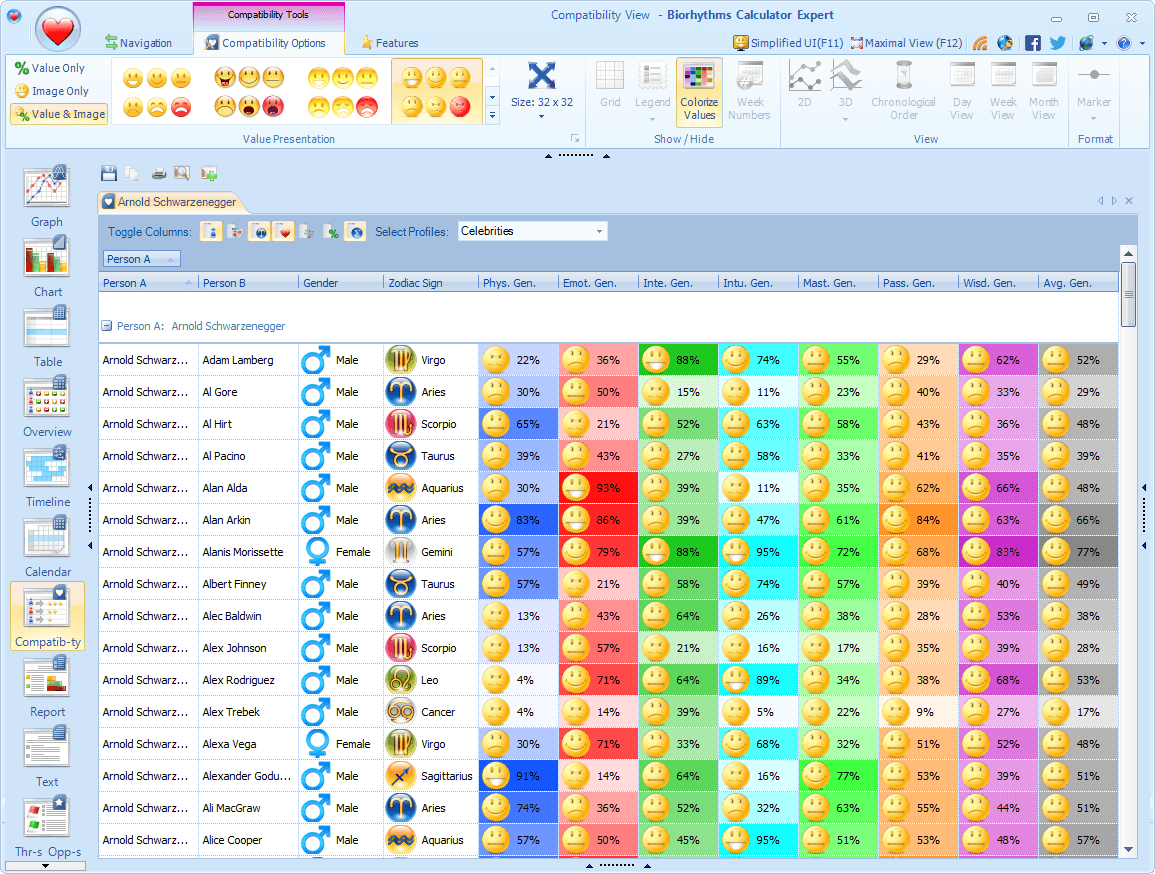The height and width of the screenshot is (874, 1155).
Task: Select the Value Only presentation option
Action: (x=50, y=68)
